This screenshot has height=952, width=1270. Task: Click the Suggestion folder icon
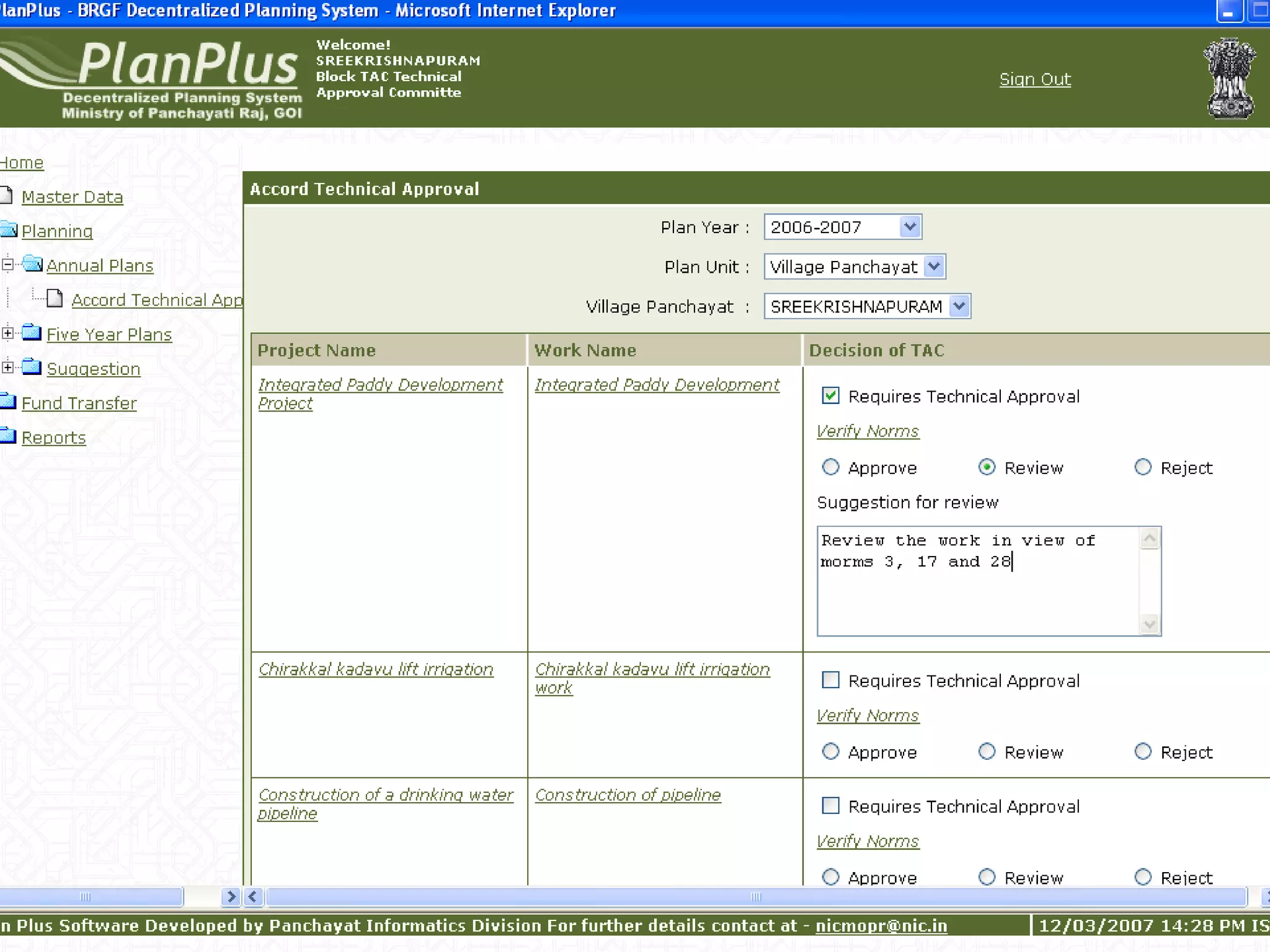(x=32, y=368)
